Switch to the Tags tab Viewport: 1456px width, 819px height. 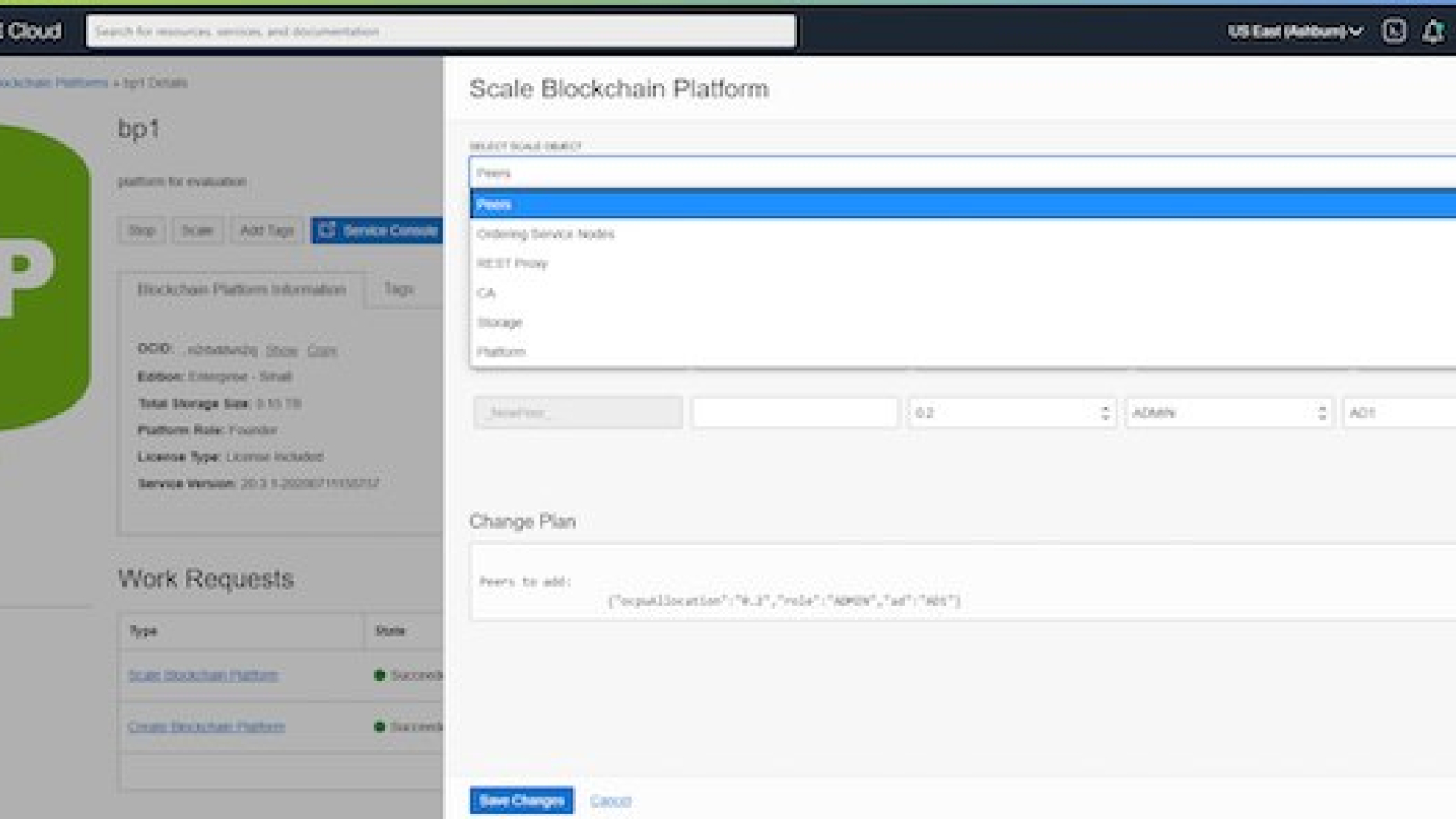(x=399, y=288)
